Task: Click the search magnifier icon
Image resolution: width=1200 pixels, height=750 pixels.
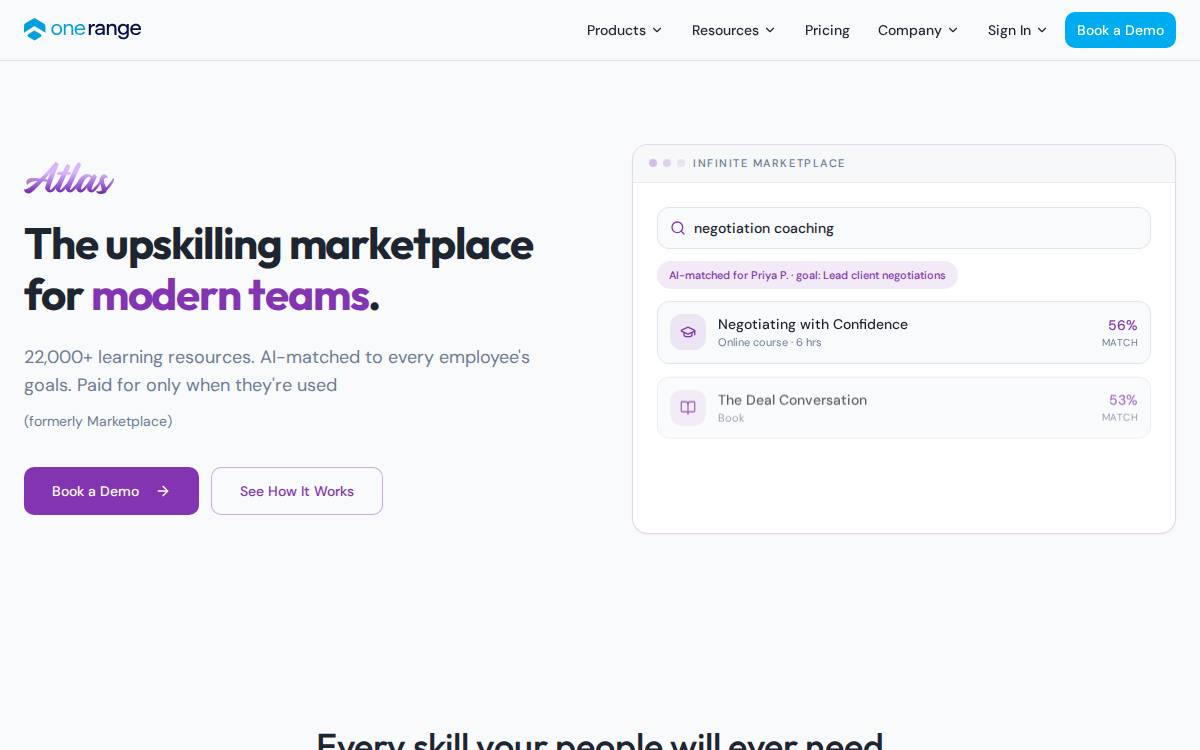Action: tap(678, 228)
